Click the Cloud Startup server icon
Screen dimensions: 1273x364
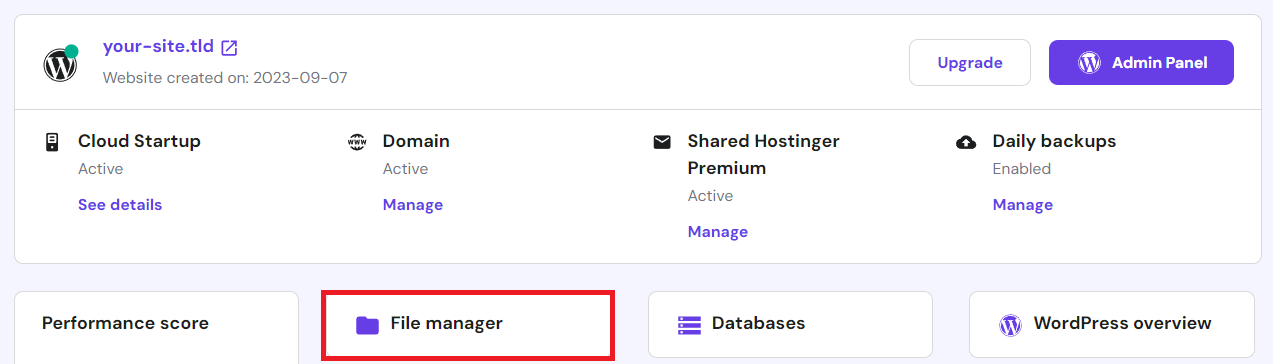point(52,142)
